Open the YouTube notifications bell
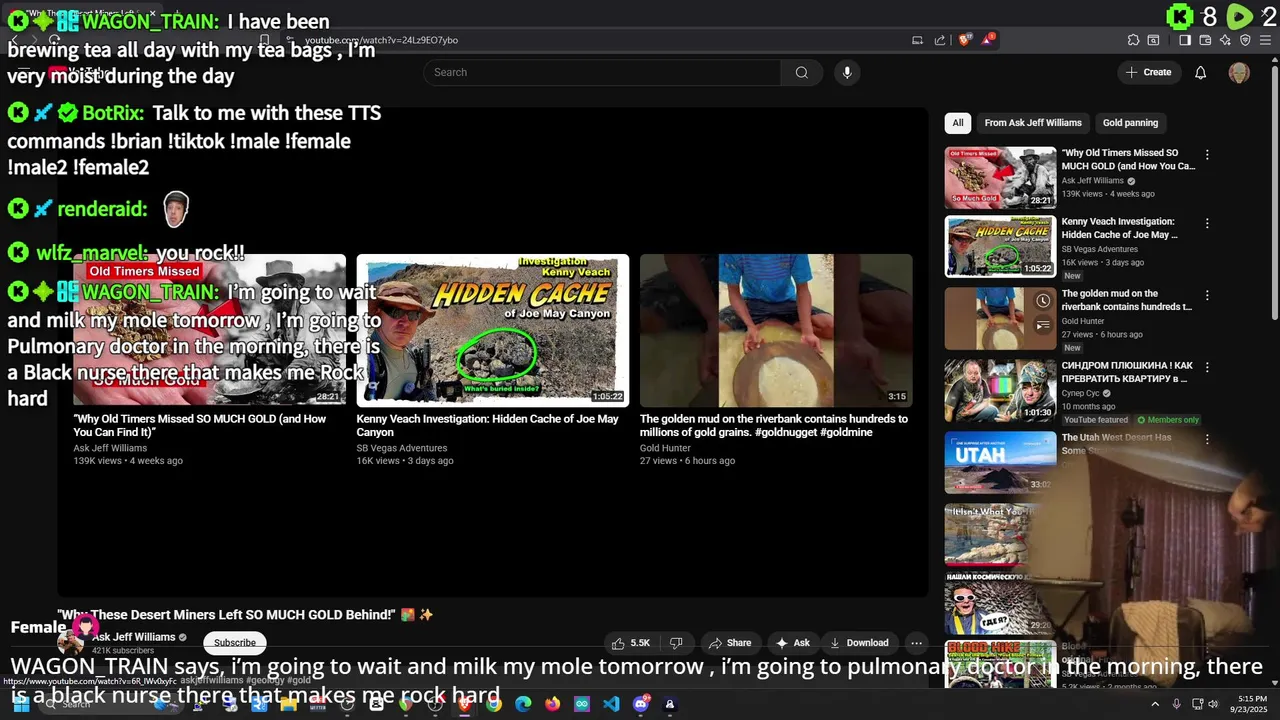 click(x=1200, y=72)
